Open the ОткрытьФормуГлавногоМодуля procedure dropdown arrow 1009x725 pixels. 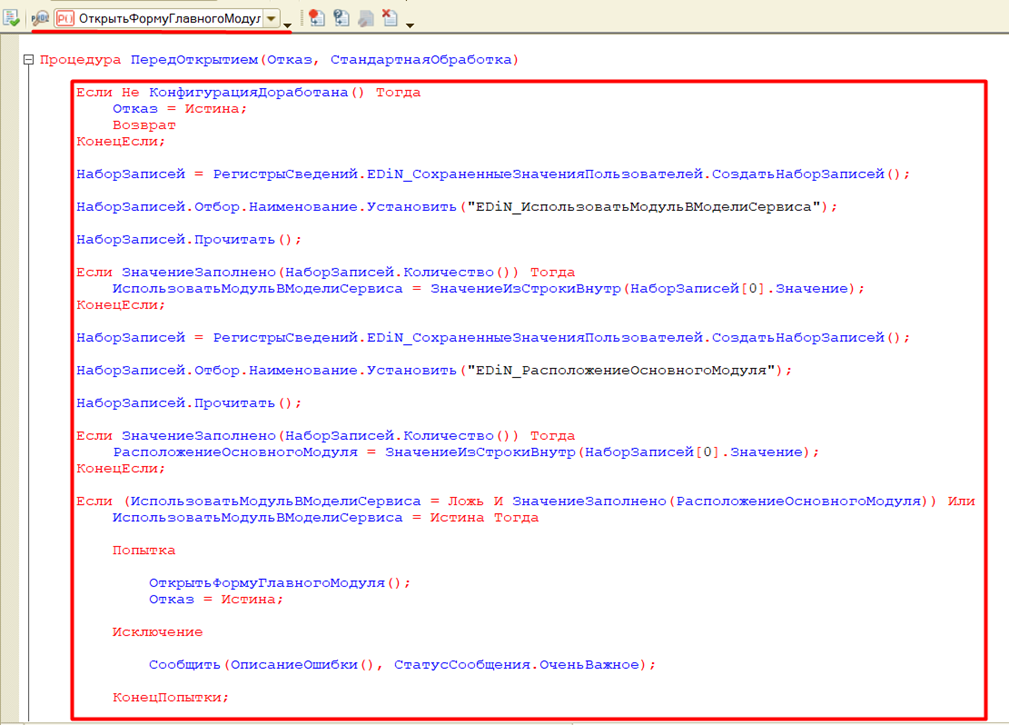pos(271,18)
